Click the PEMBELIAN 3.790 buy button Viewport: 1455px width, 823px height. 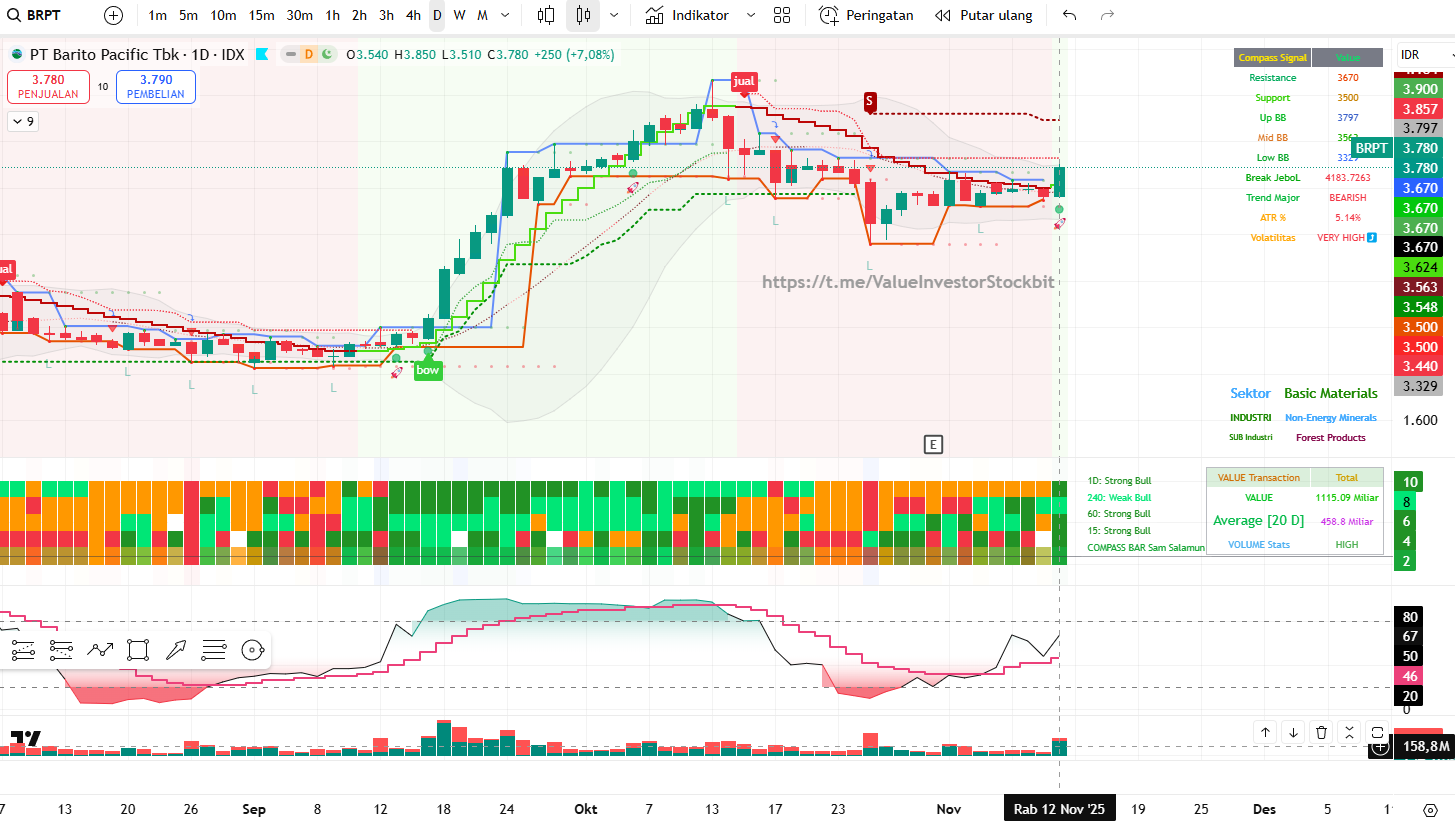(156, 87)
